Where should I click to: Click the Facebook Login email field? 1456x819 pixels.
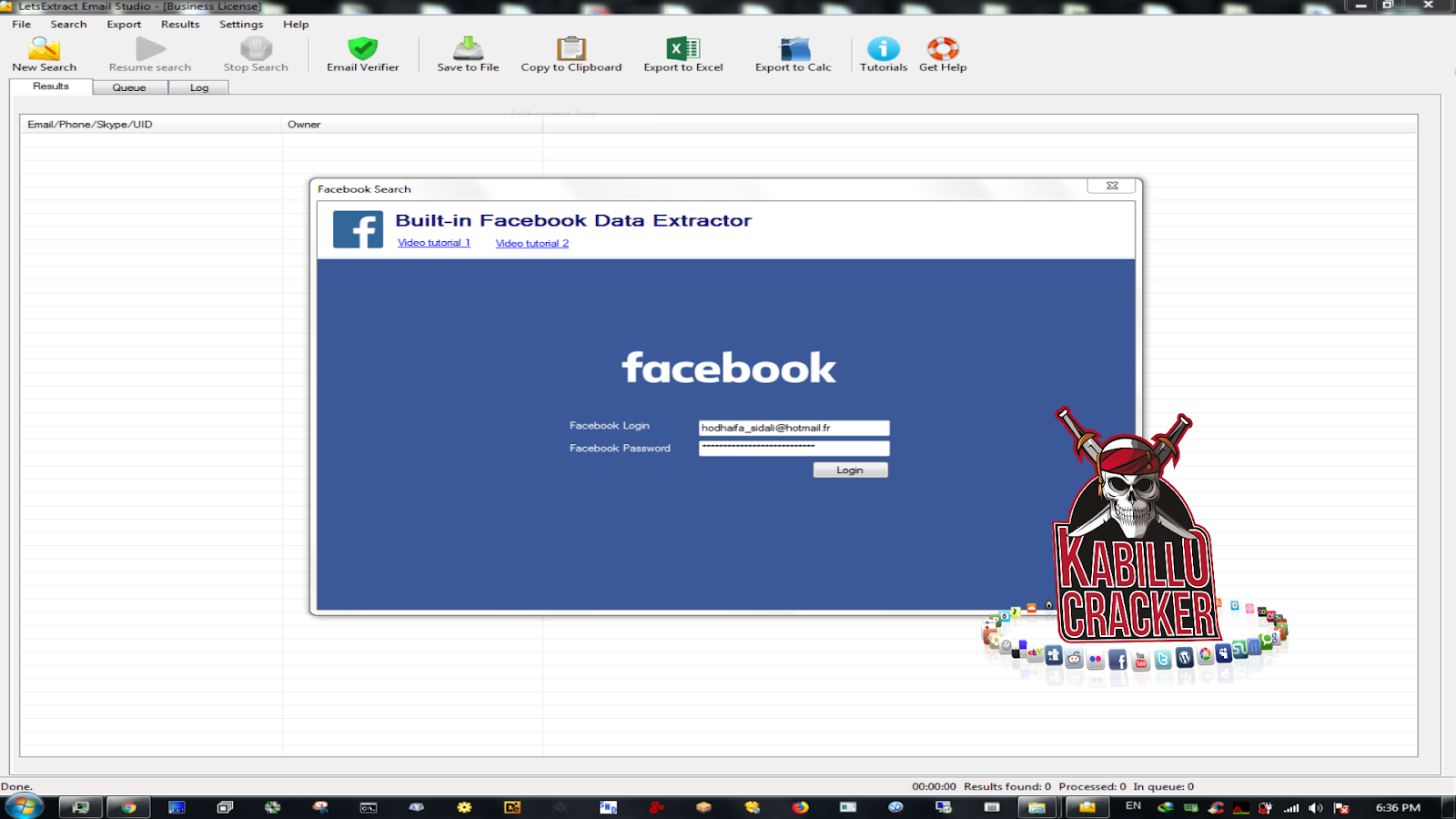tap(794, 428)
